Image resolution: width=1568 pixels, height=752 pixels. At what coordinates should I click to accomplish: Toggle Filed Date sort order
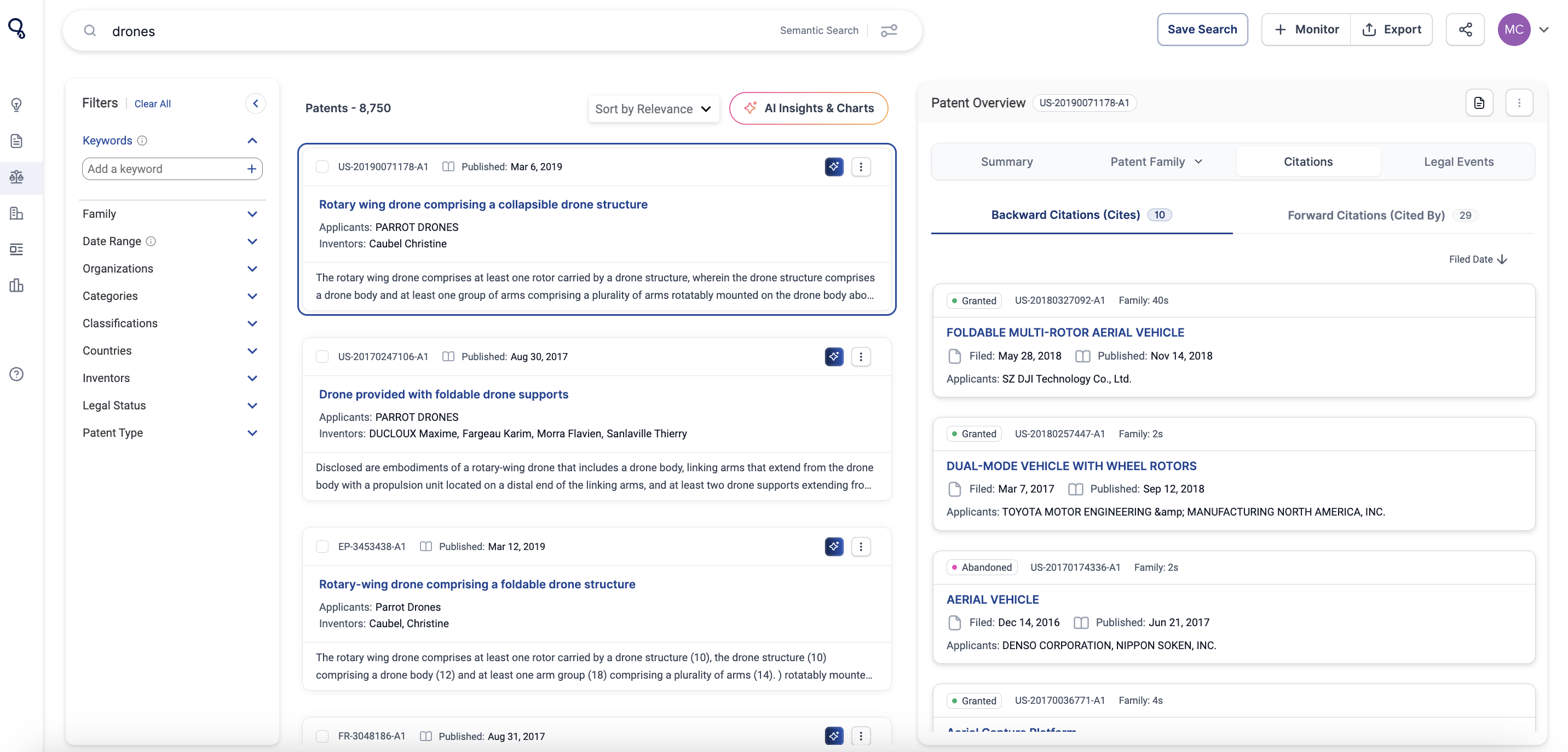click(1477, 259)
